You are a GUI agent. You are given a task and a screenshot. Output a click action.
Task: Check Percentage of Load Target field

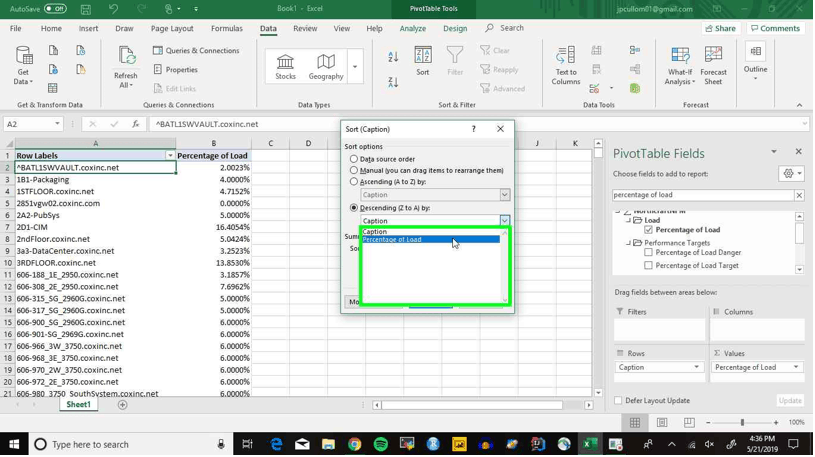648,266
